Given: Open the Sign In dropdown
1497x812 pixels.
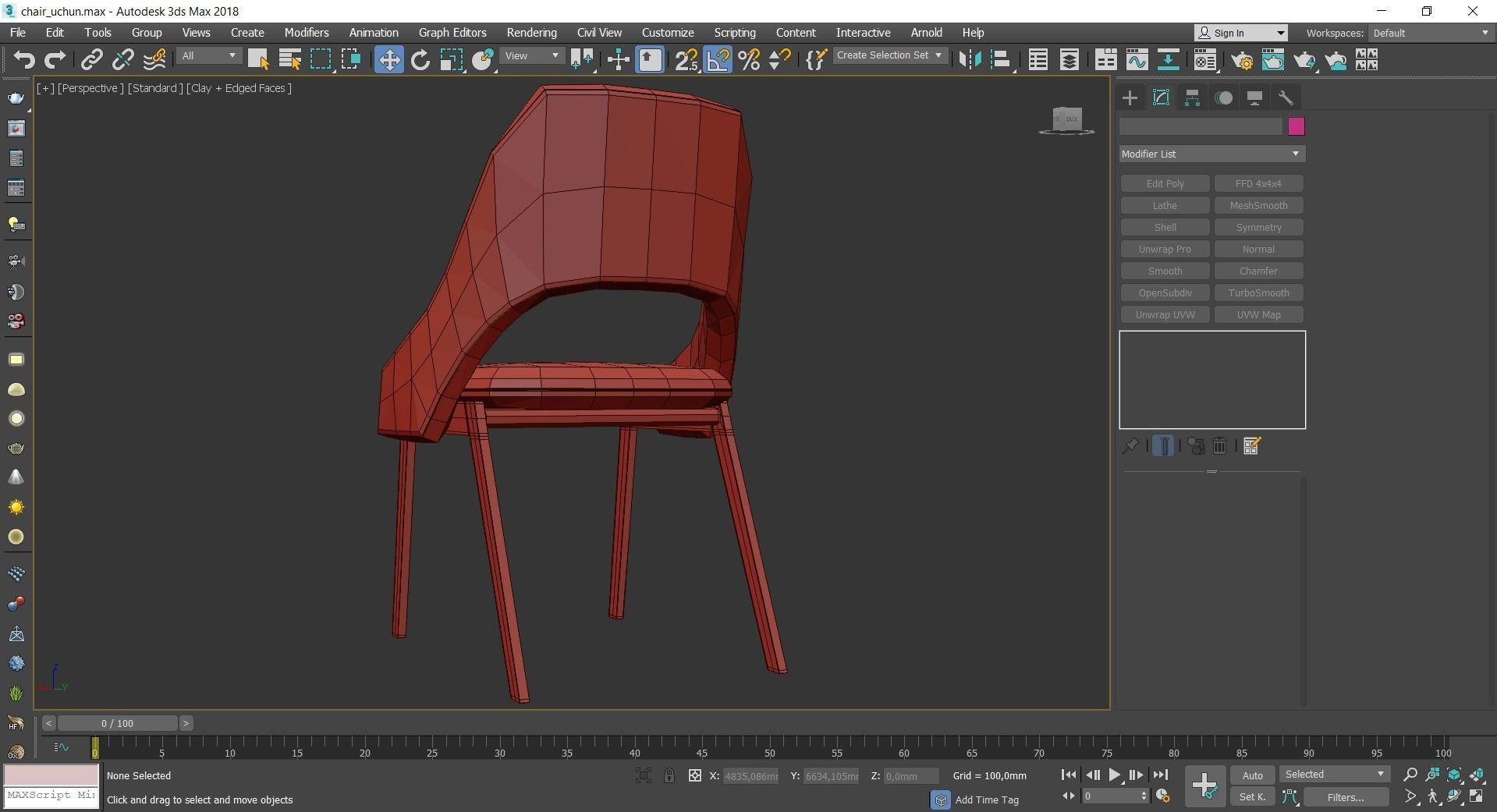Looking at the screenshot, I should [1240, 33].
